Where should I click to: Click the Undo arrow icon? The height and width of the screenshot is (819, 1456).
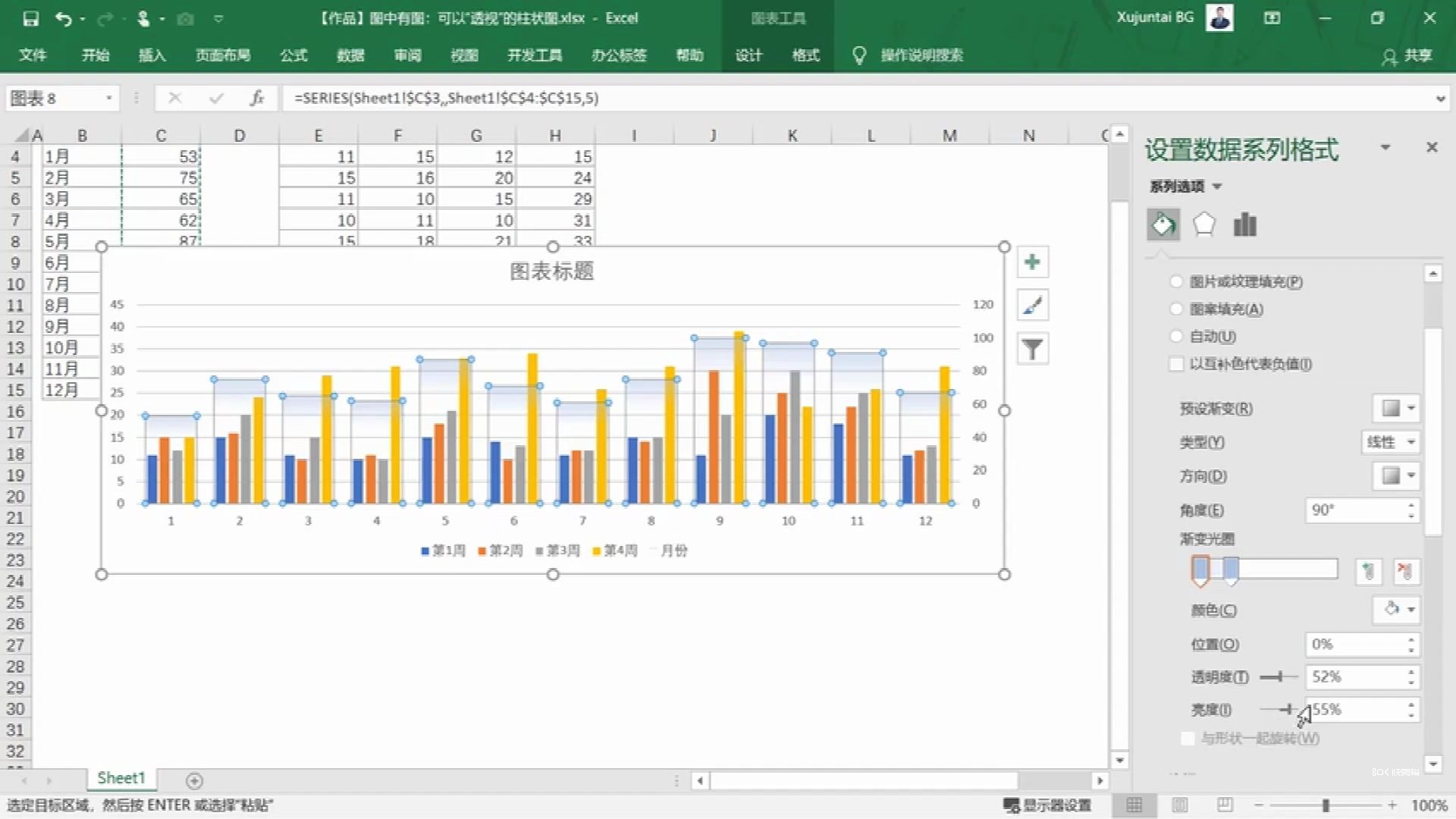click(x=64, y=18)
